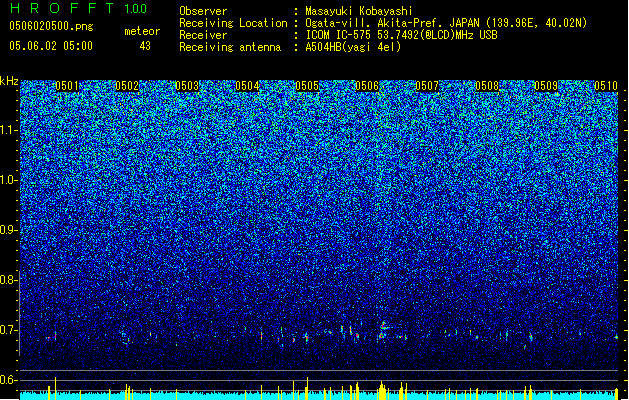Click the 0508 time marker
Viewport: 629px width, 400px height.
point(487,86)
